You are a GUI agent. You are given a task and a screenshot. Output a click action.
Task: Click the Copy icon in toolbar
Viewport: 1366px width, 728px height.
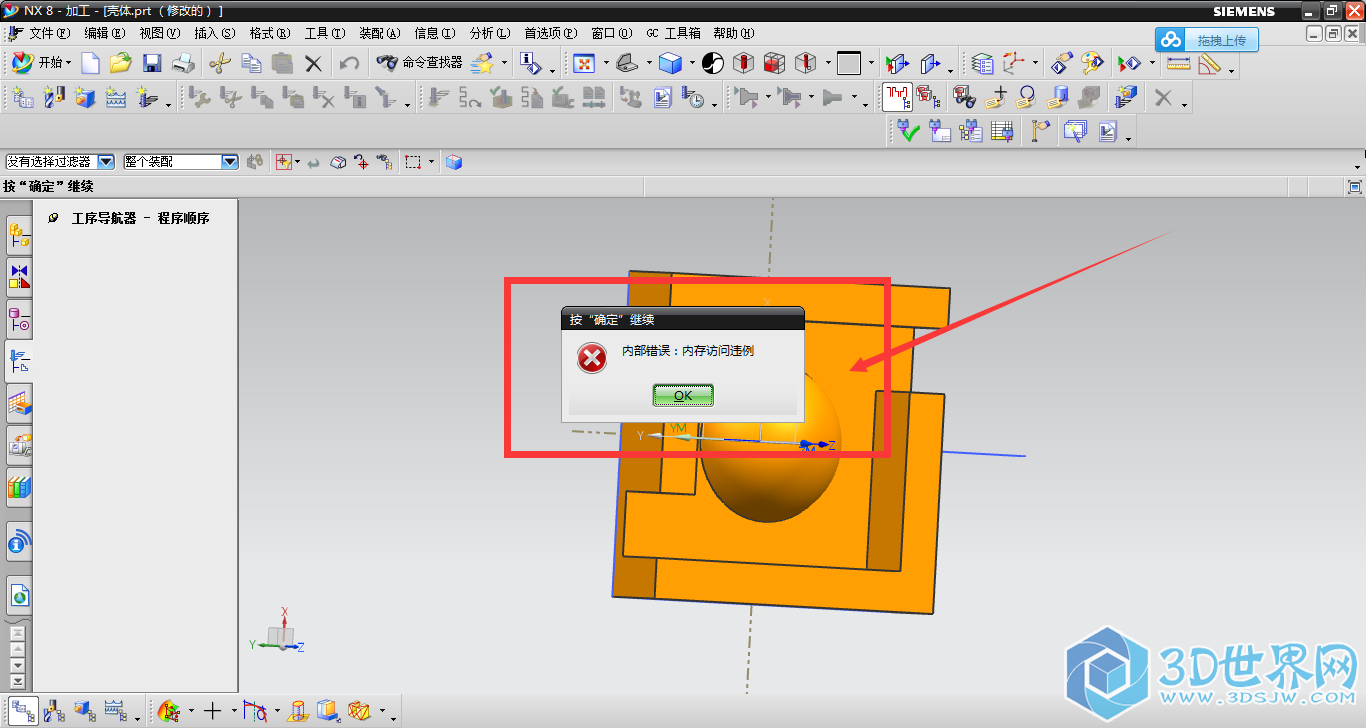point(251,63)
